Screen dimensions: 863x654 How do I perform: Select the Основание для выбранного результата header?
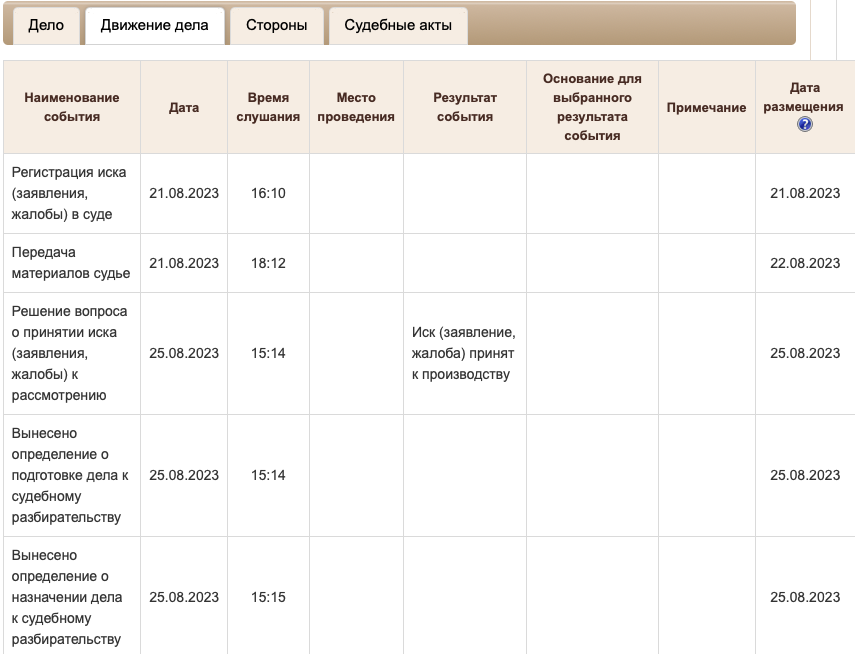pos(592,107)
